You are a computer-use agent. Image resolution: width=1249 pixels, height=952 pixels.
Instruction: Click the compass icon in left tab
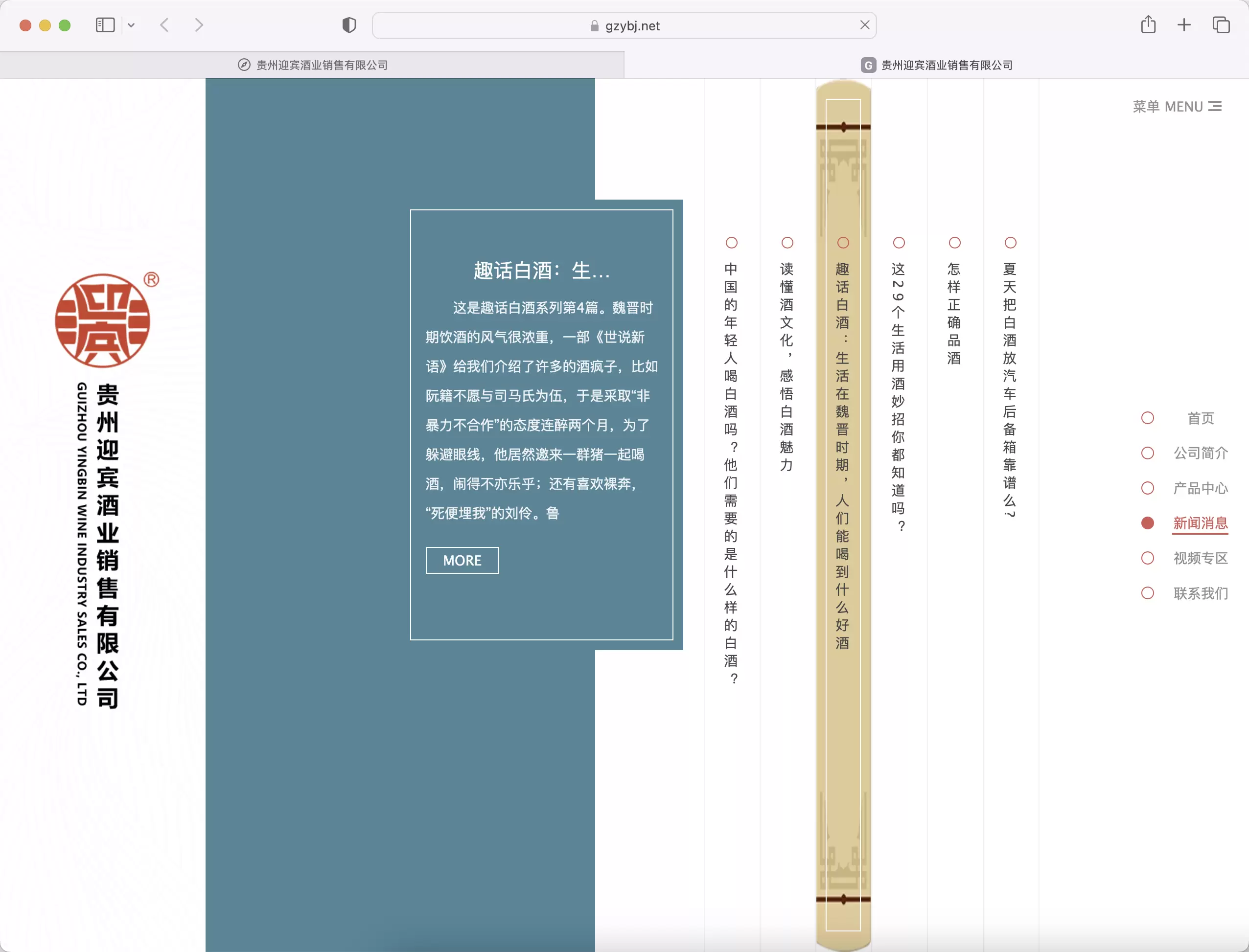244,65
